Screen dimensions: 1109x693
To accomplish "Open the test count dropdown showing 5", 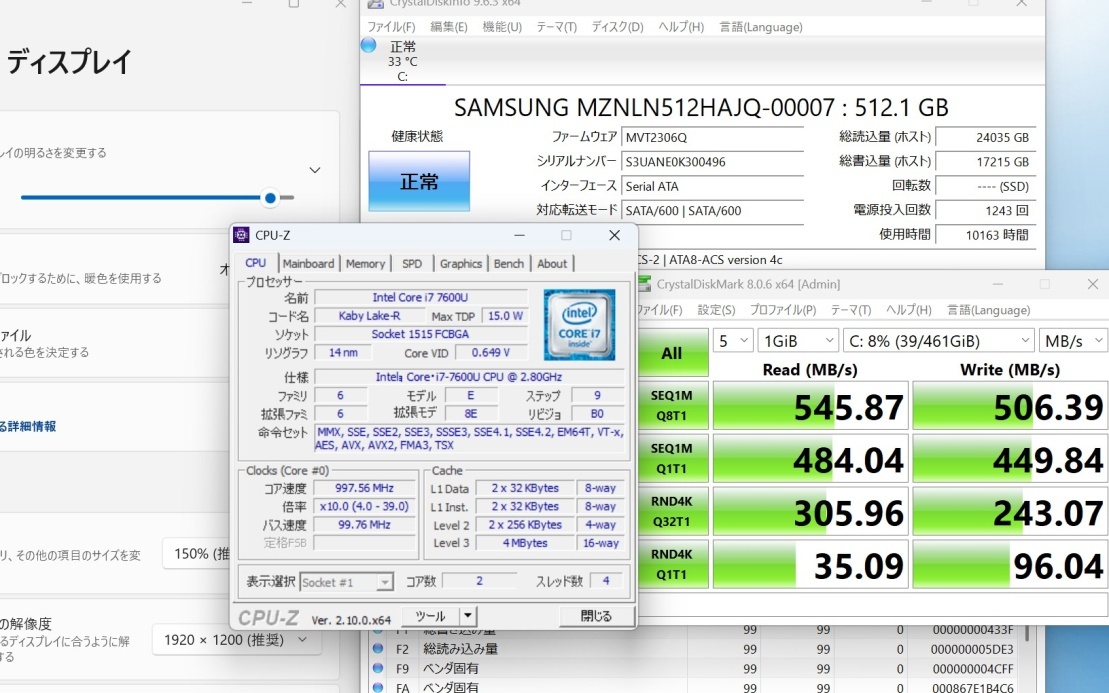I will click(732, 341).
